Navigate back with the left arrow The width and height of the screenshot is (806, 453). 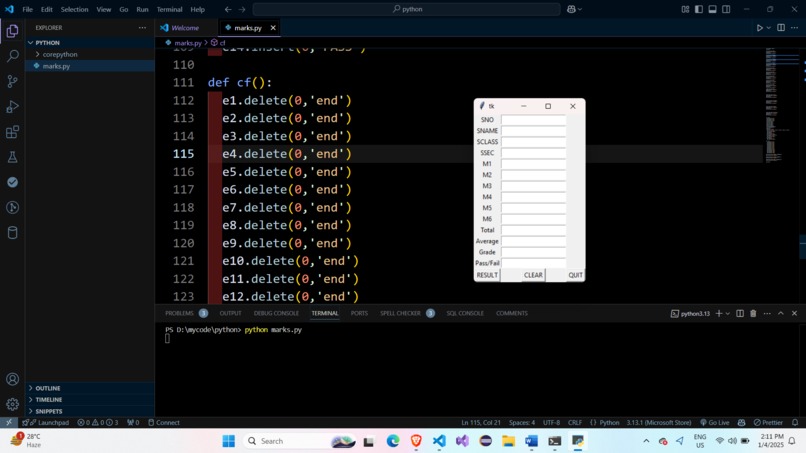click(228, 9)
